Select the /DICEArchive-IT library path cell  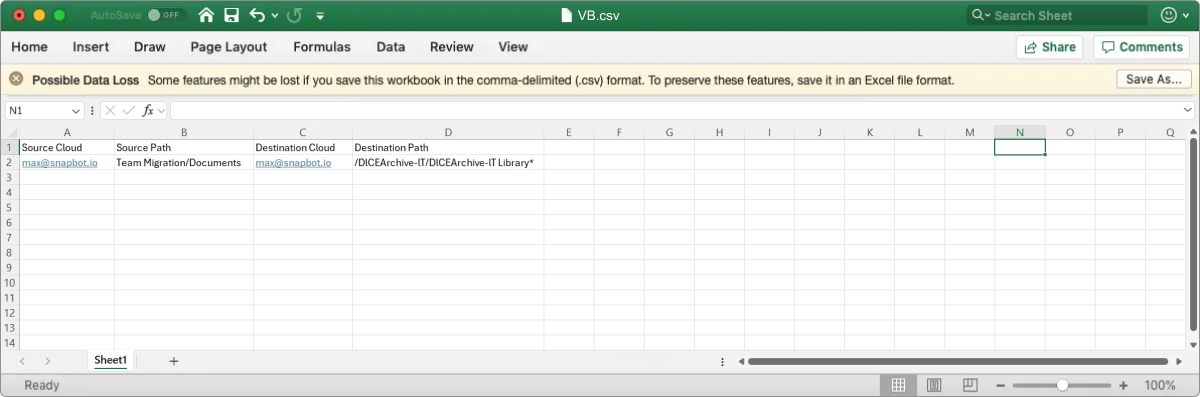pyautogui.click(x=448, y=163)
